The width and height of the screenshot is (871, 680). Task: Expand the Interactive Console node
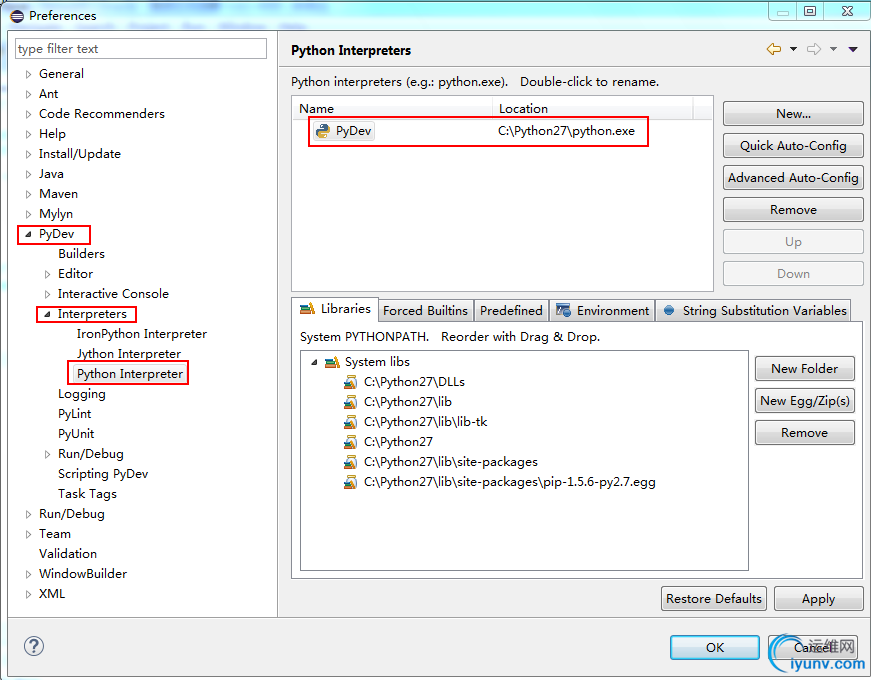(x=47, y=294)
